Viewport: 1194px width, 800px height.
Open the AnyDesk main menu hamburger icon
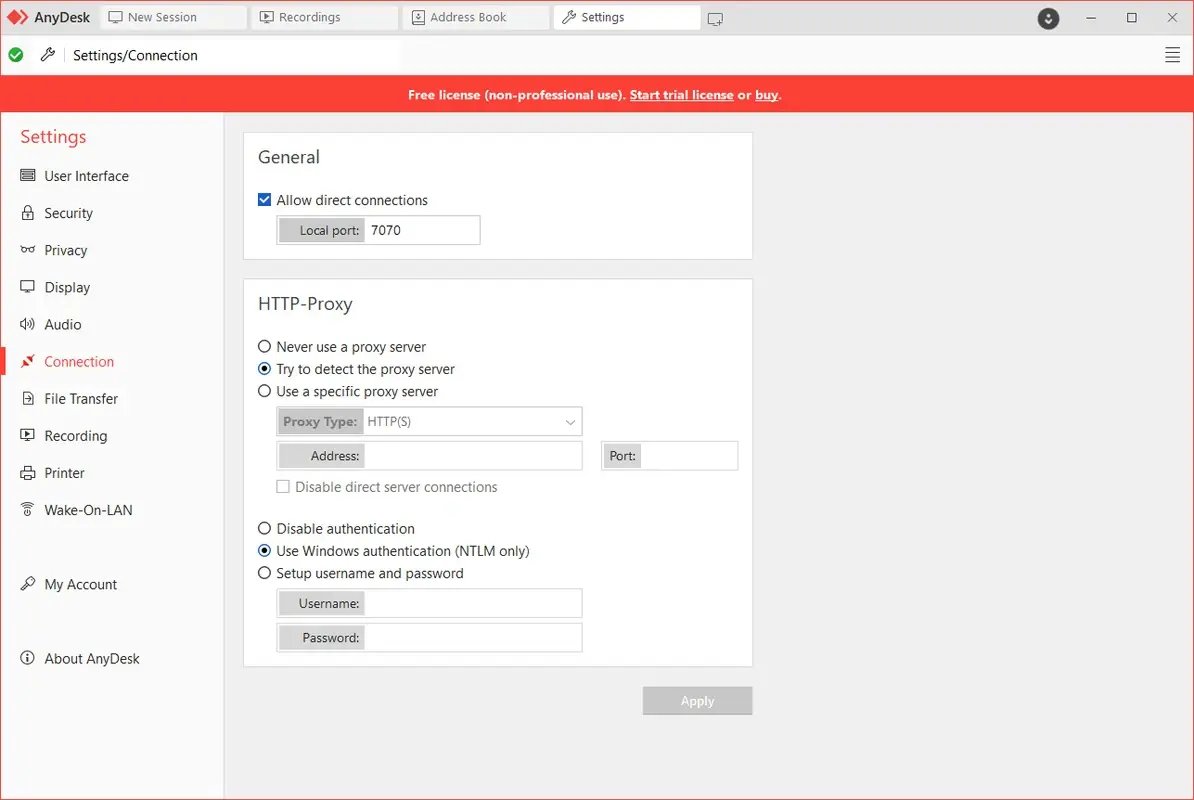1172,55
